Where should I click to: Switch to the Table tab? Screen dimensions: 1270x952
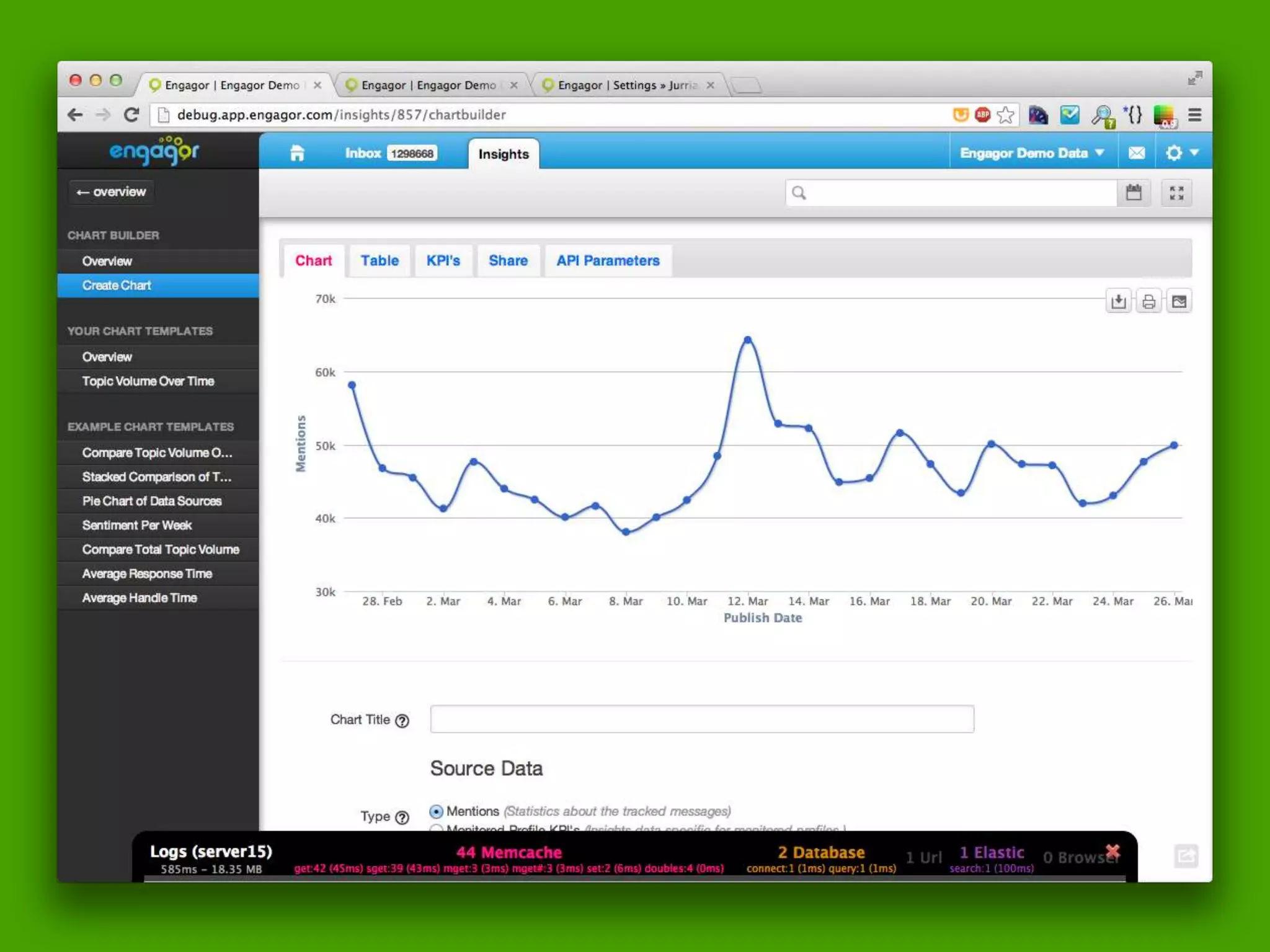coord(380,261)
